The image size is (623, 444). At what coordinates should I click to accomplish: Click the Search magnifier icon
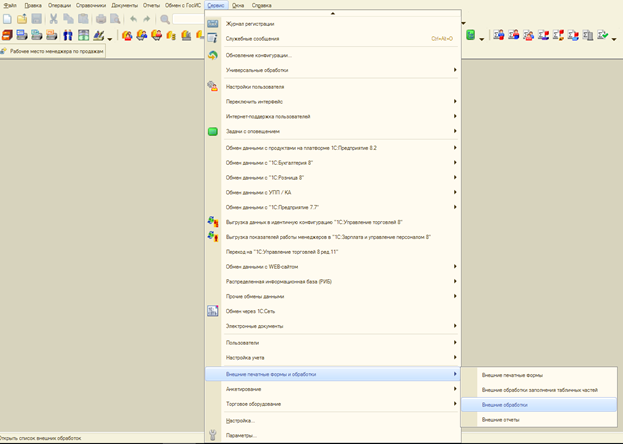(x=165, y=19)
